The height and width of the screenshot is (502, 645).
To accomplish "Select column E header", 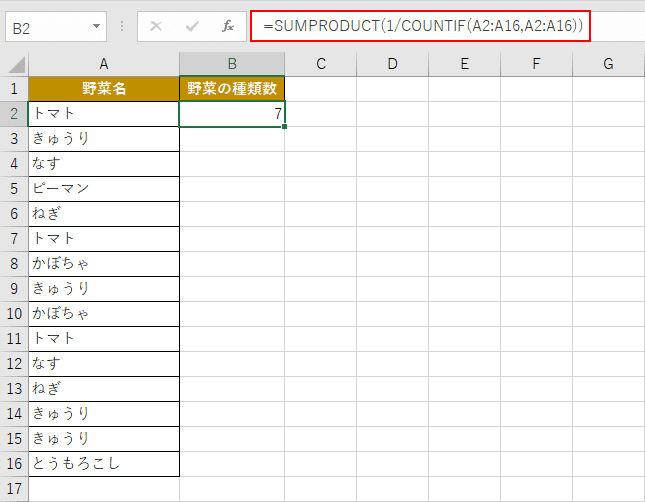I will pyautogui.click(x=464, y=64).
